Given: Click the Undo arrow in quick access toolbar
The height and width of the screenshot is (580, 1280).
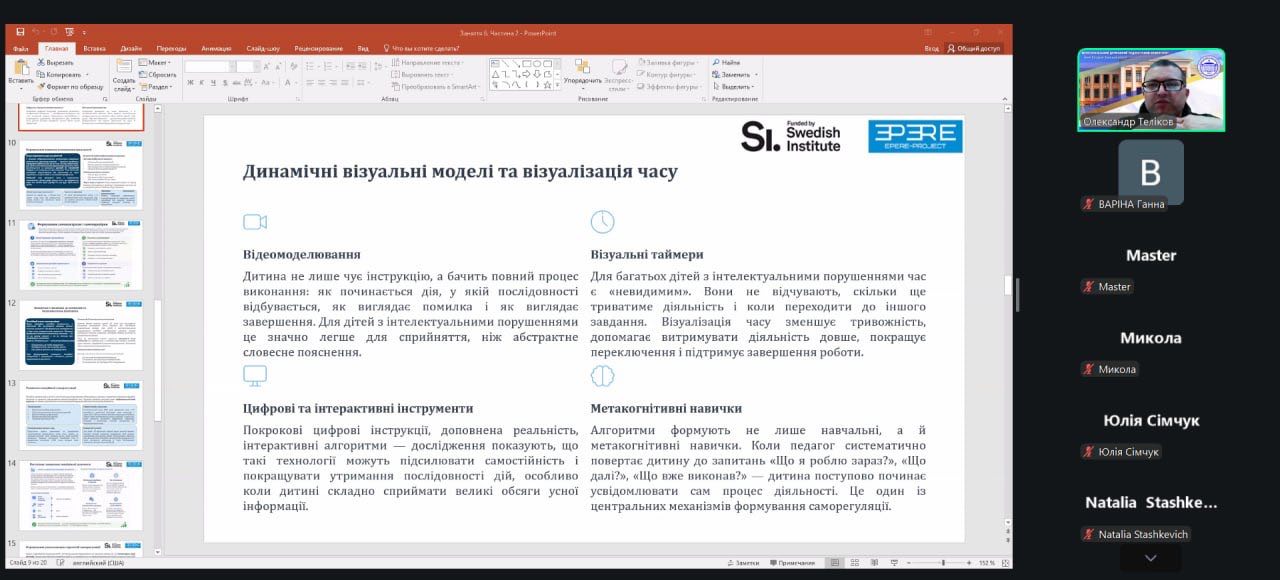Looking at the screenshot, I should tap(36, 32).
